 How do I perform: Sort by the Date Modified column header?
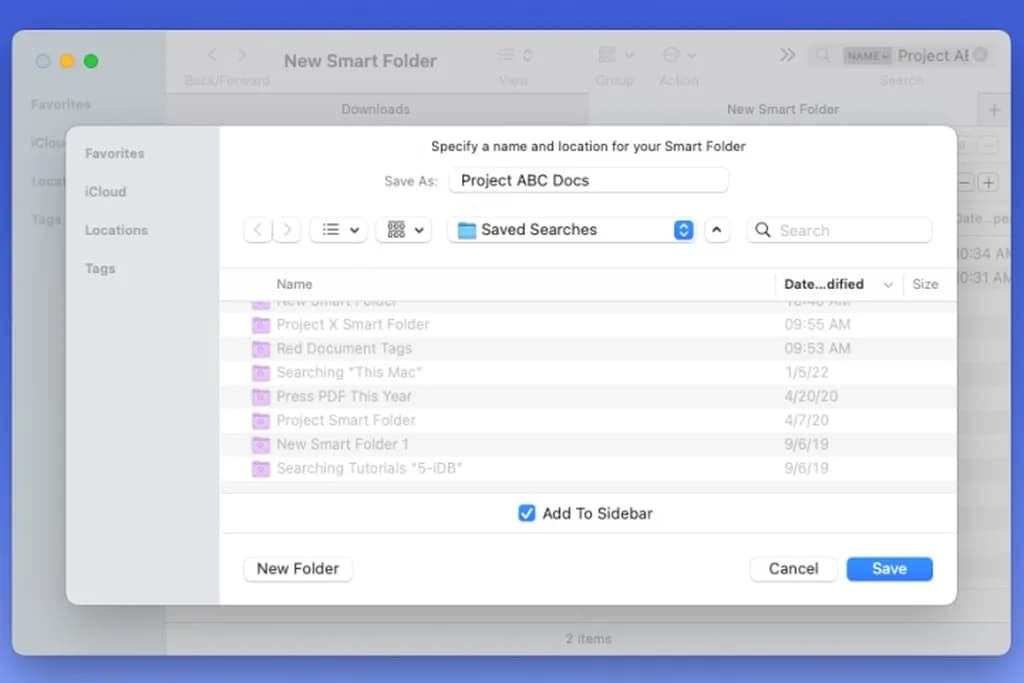pyautogui.click(x=824, y=284)
